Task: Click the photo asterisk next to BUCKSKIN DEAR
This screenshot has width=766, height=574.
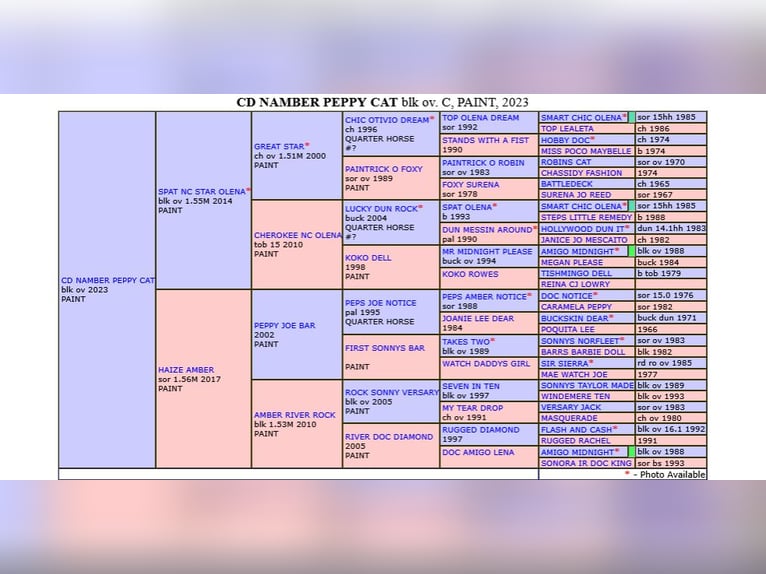Action: tap(611, 318)
